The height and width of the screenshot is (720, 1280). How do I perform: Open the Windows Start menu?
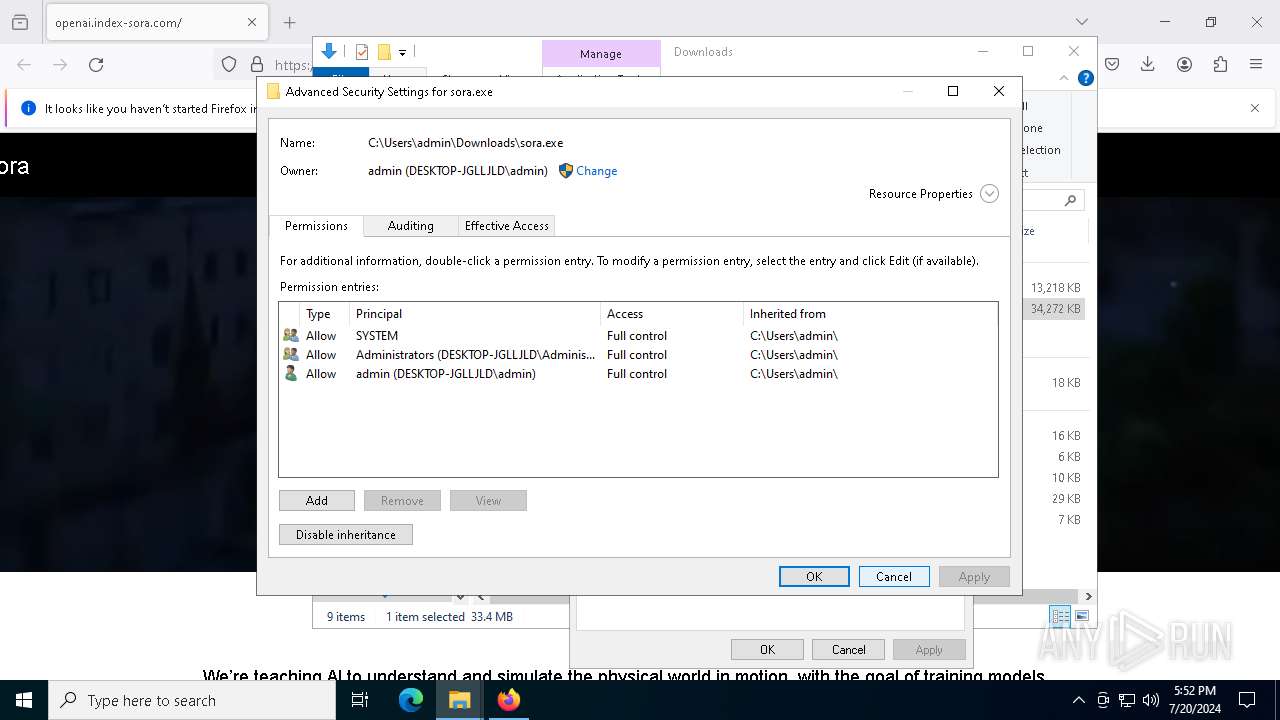coord(24,700)
